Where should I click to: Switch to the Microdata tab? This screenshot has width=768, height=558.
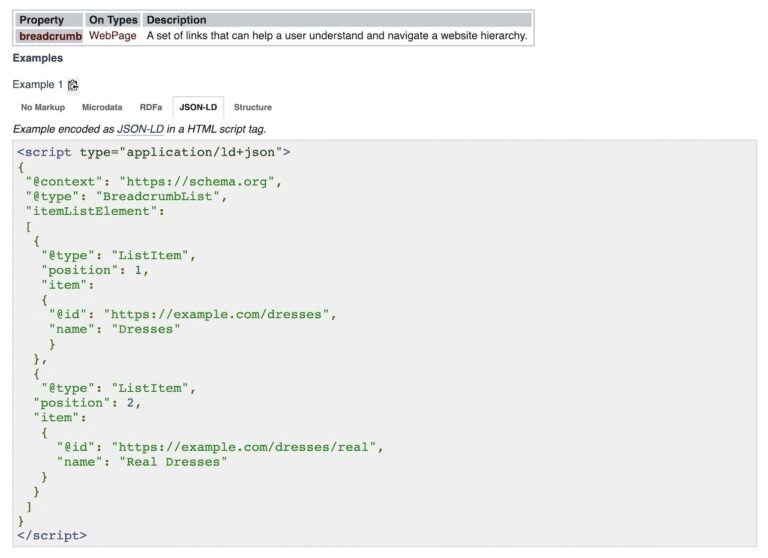point(102,107)
